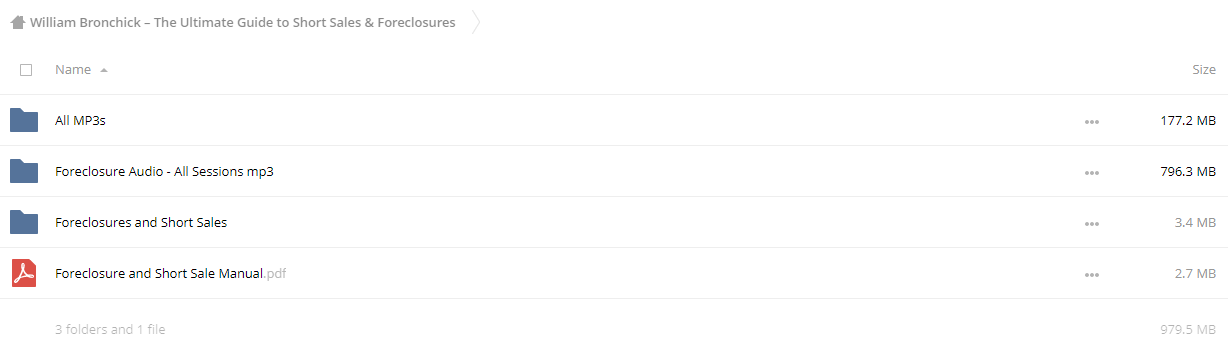Sort files by the Size column
The height and width of the screenshot is (364, 1228).
click(x=1204, y=70)
